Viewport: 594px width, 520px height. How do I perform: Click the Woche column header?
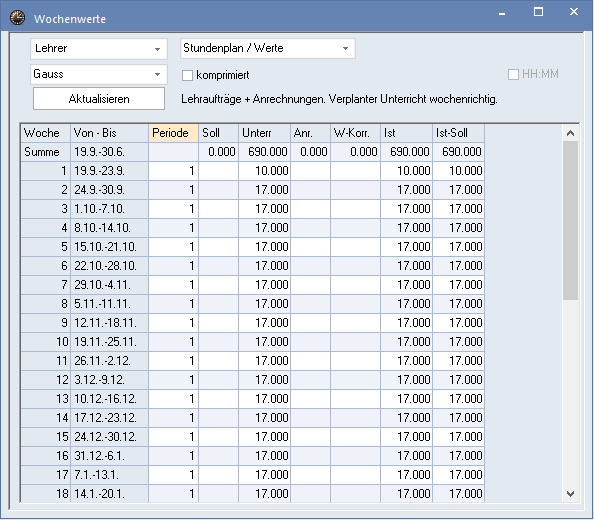point(45,133)
